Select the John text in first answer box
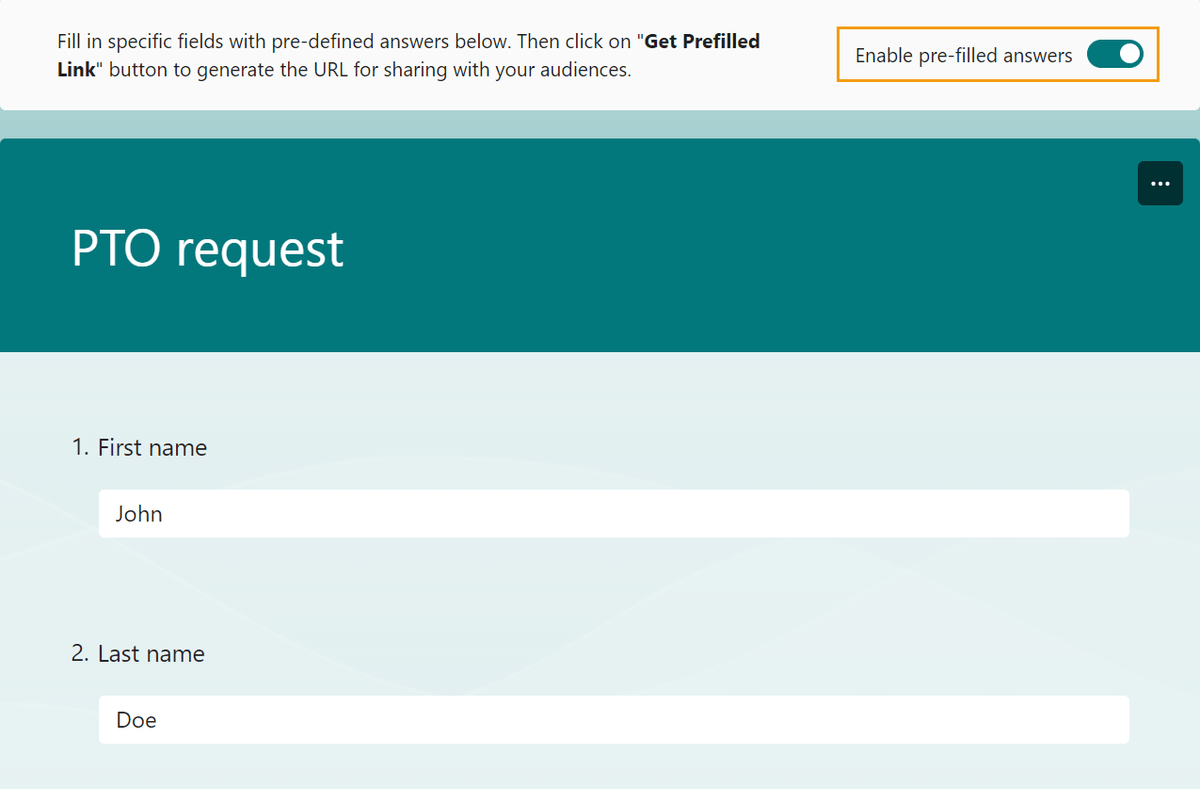Screen dimensions: 1200x789 [x=138, y=513]
